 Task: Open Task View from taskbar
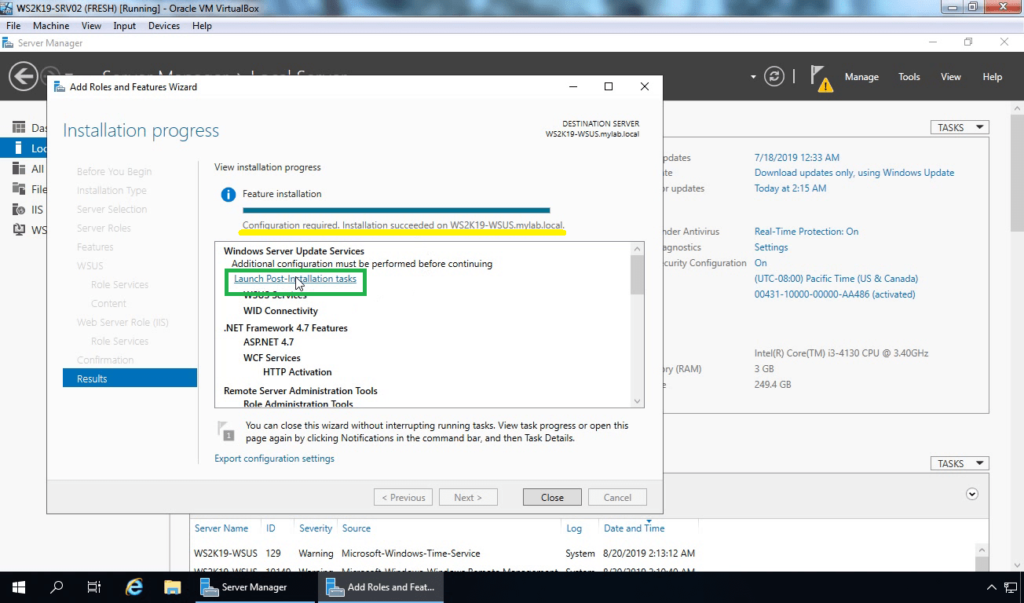click(x=94, y=587)
